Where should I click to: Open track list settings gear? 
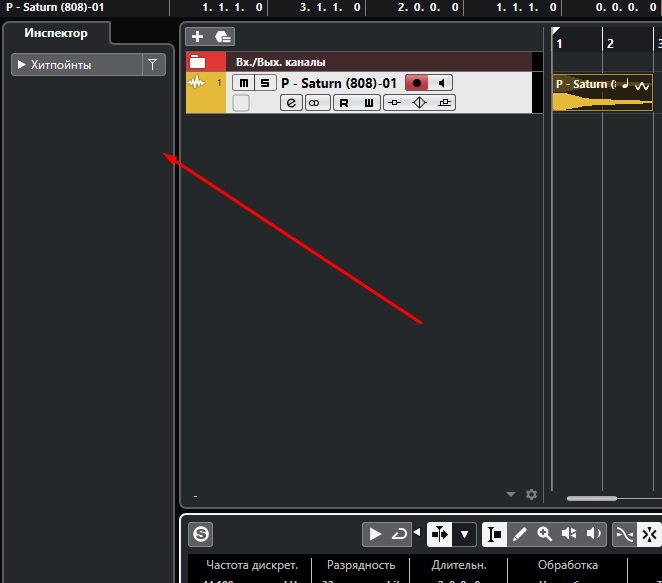531,494
